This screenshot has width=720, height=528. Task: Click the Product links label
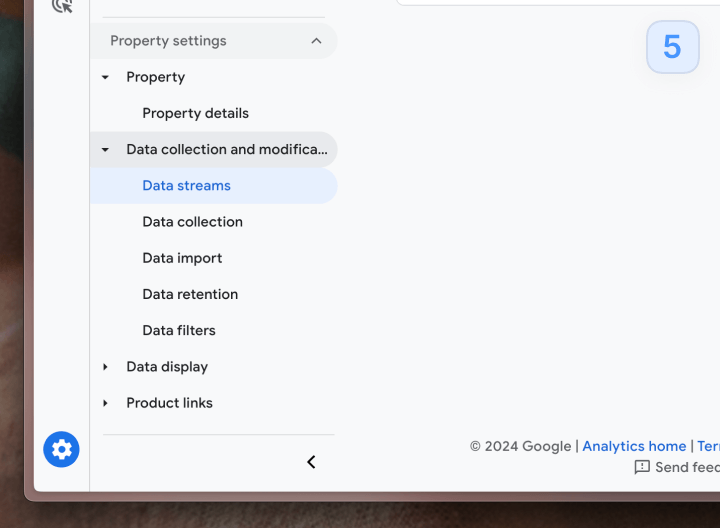[x=169, y=403]
